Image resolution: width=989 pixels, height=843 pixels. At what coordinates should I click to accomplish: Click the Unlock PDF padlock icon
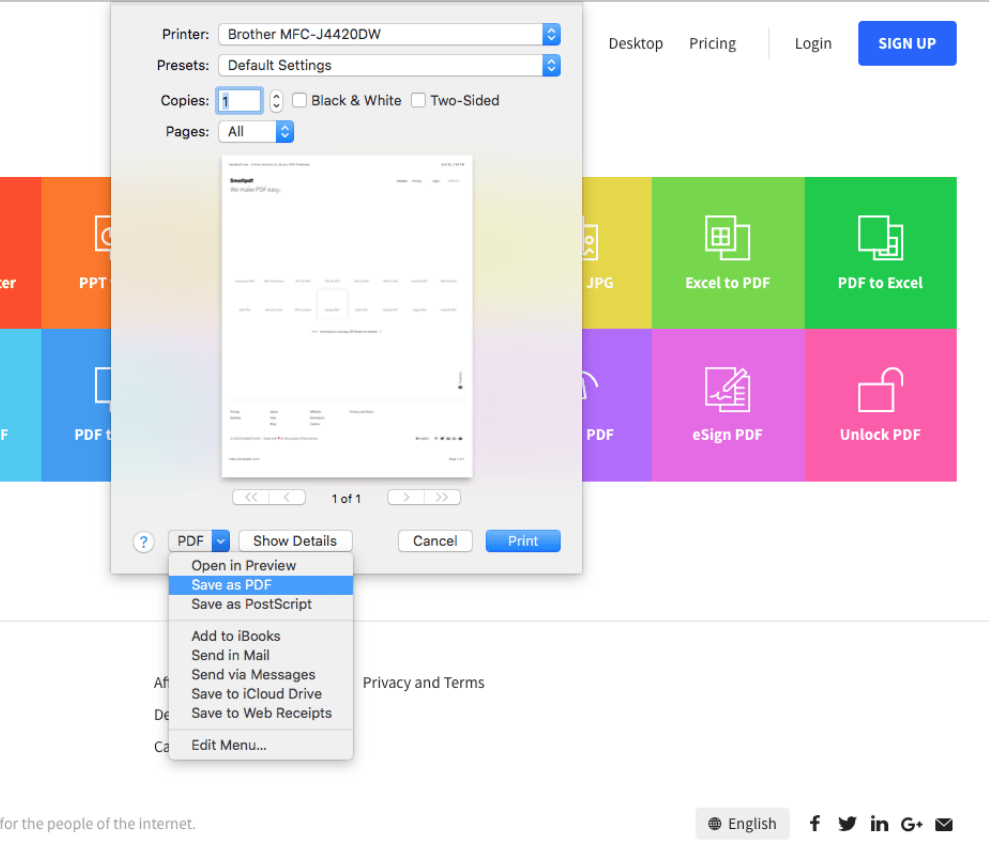(881, 390)
